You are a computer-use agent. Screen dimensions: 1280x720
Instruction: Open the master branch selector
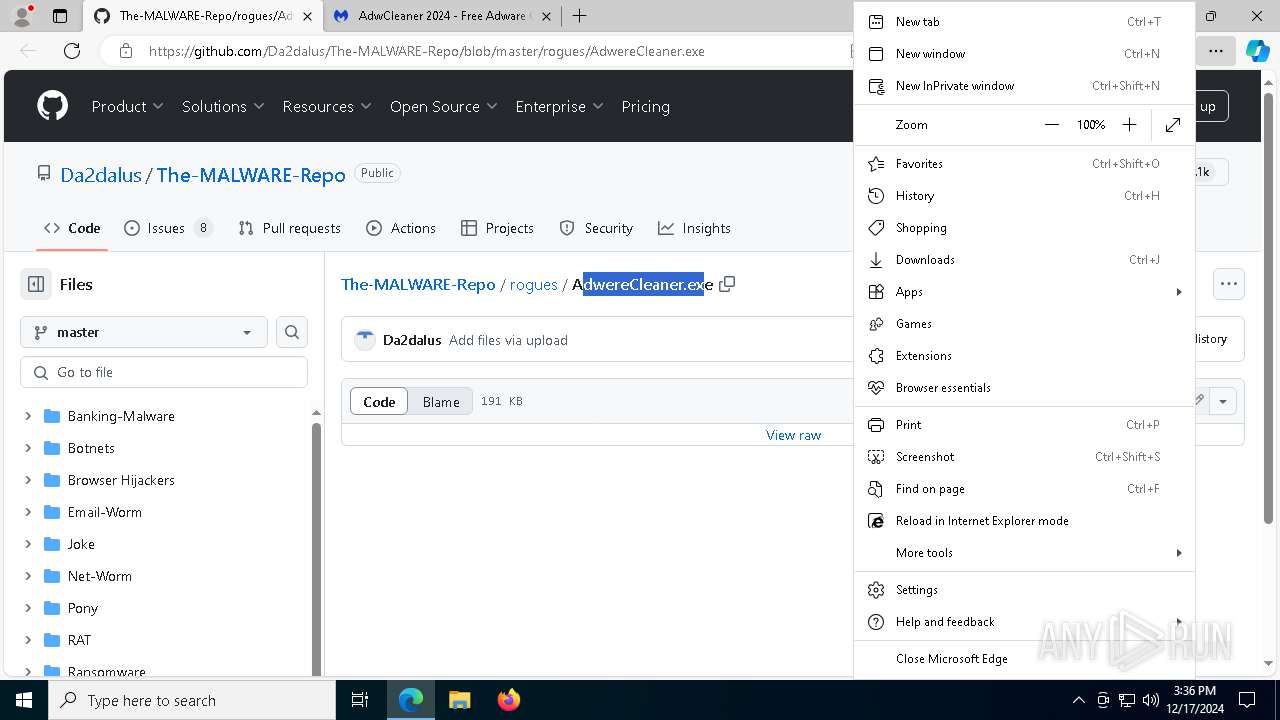[144, 332]
